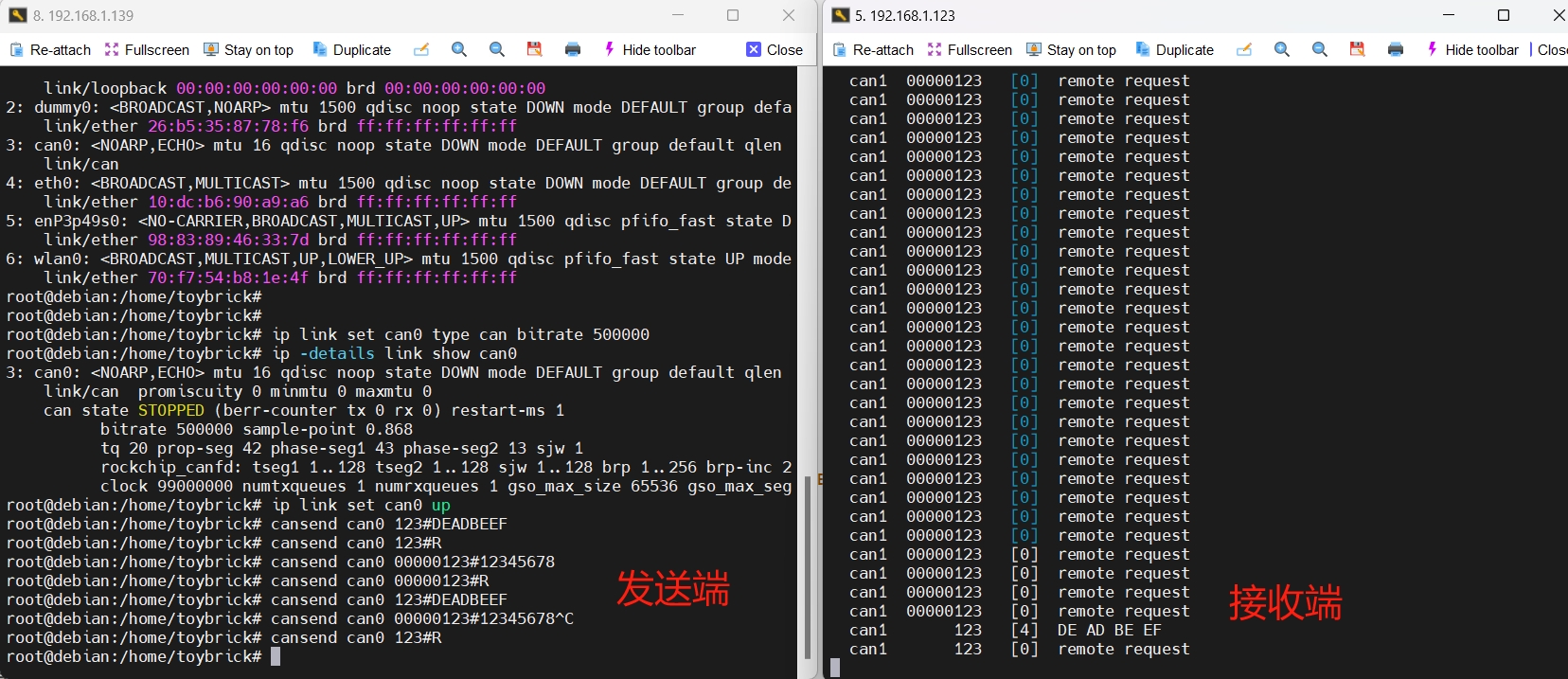This screenshot has width=1568, height=679.
Task: Print the 192.168.1.139 terminal contents
Action: pos(573,49)
